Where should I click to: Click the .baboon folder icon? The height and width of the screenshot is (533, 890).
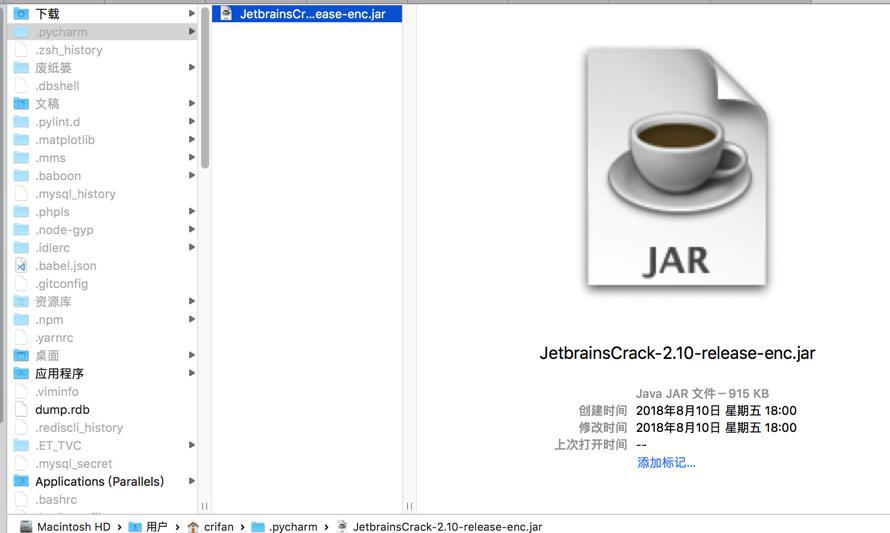tap(21, 175)
